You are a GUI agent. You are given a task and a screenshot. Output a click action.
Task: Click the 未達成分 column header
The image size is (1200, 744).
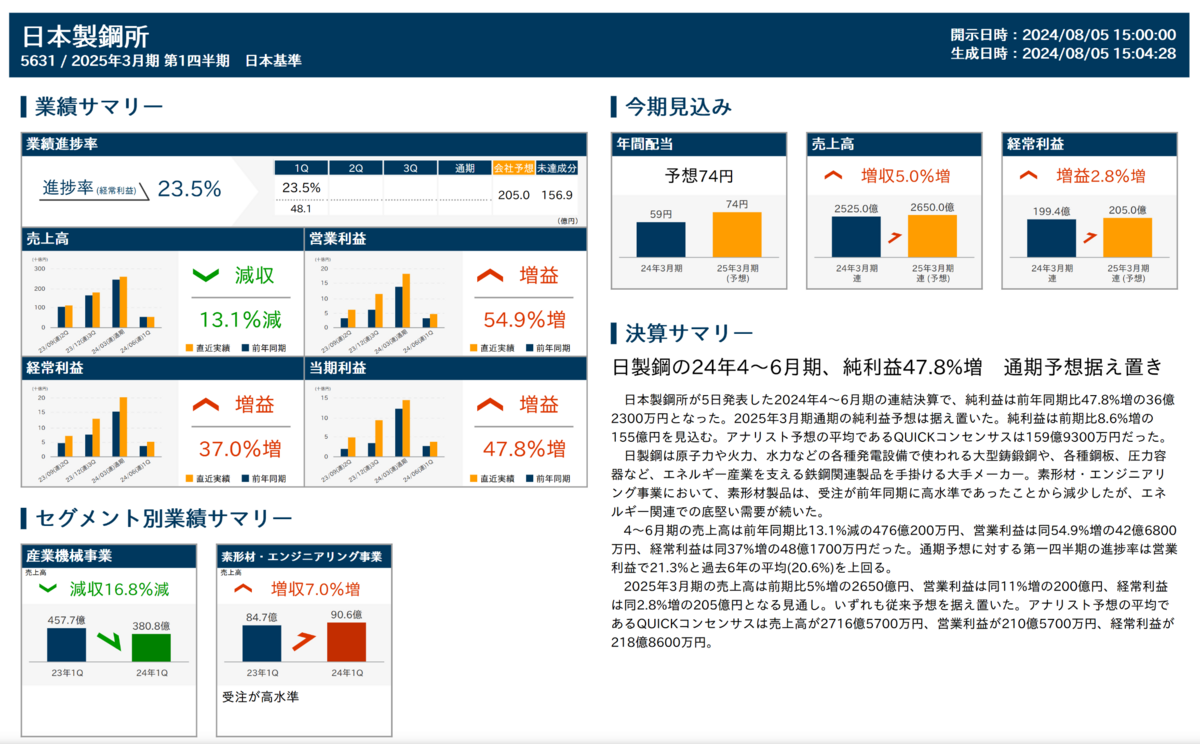coord(556,168)
